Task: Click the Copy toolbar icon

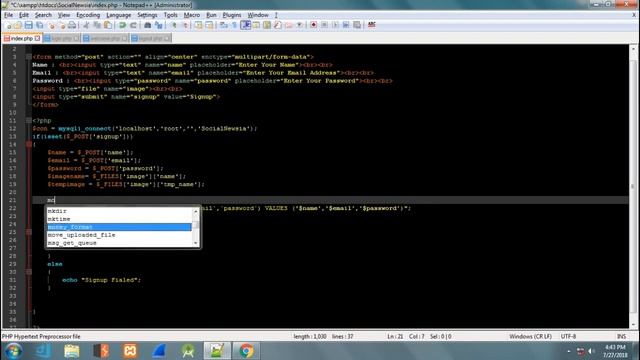Action: (x=97, y=25)
